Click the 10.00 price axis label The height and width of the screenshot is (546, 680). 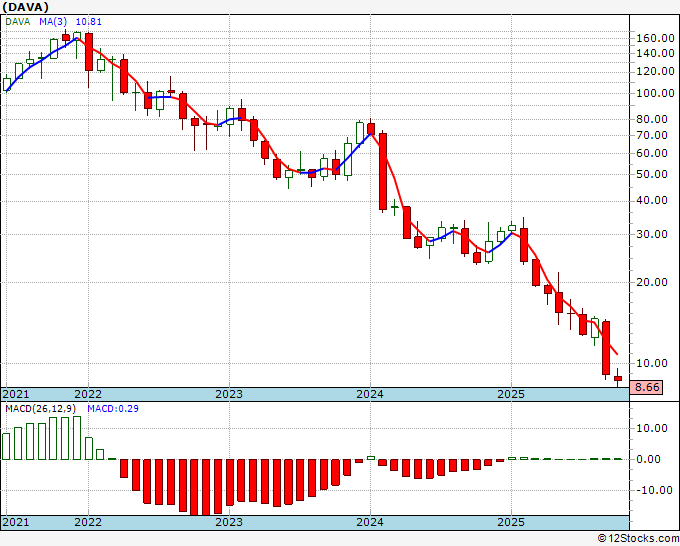coord(652,363)
